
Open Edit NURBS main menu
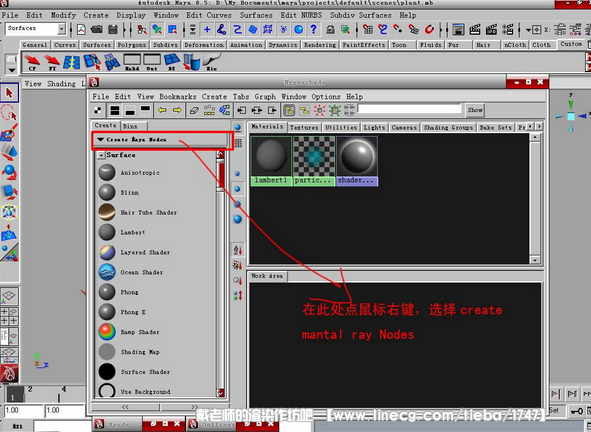(x=301, y=15)
